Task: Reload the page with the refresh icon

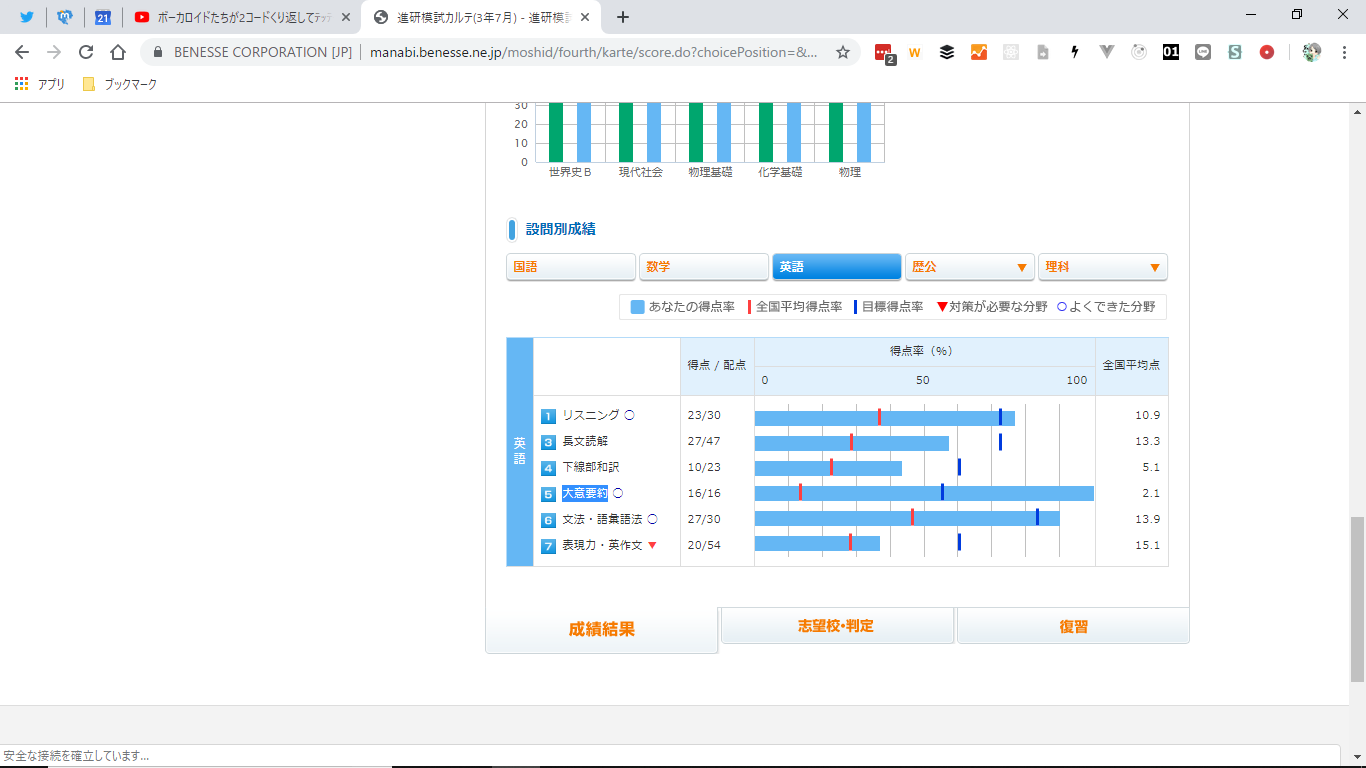Action: point(86,52)
